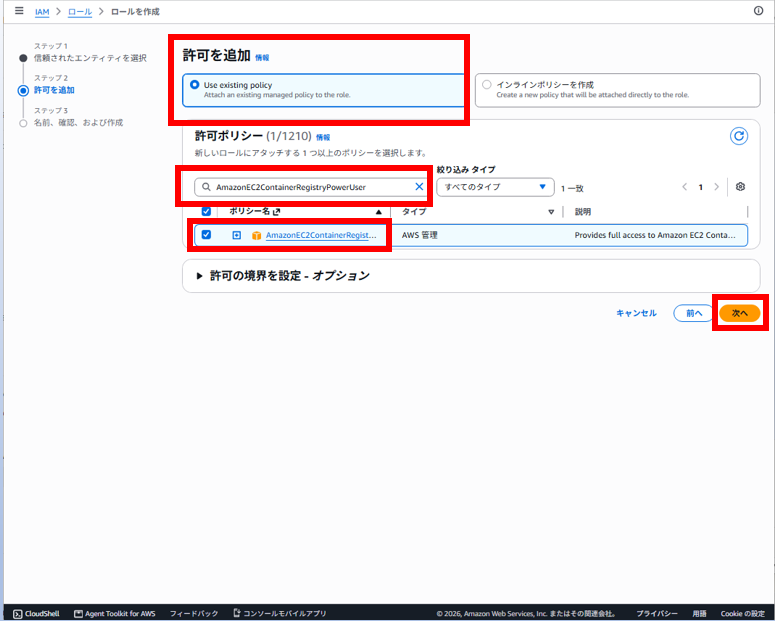The image size is (775, 621).
Task: Click the 説明 column header
Action: (583, 212)
